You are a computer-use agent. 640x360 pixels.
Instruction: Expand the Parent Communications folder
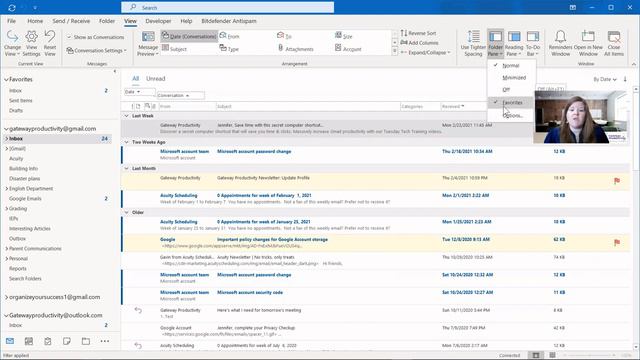6,249
